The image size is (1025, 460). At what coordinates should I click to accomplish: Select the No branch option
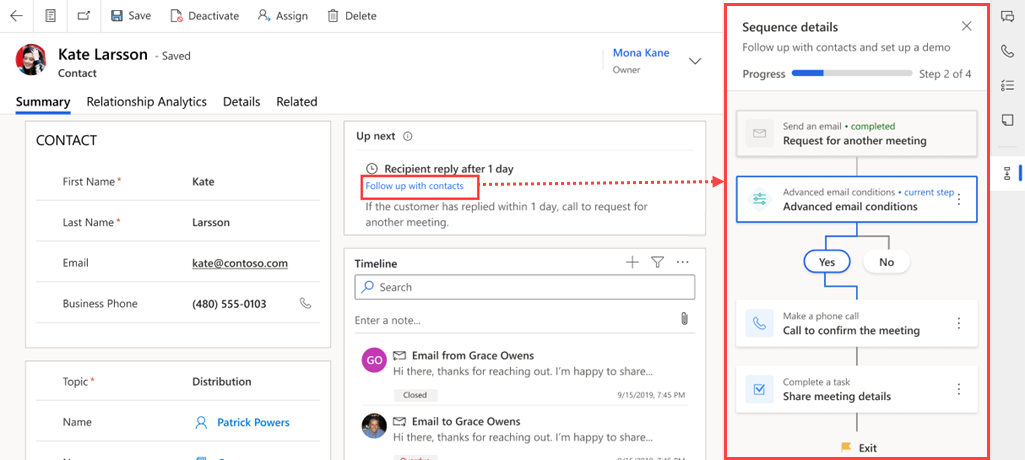[x=886, y=262]
